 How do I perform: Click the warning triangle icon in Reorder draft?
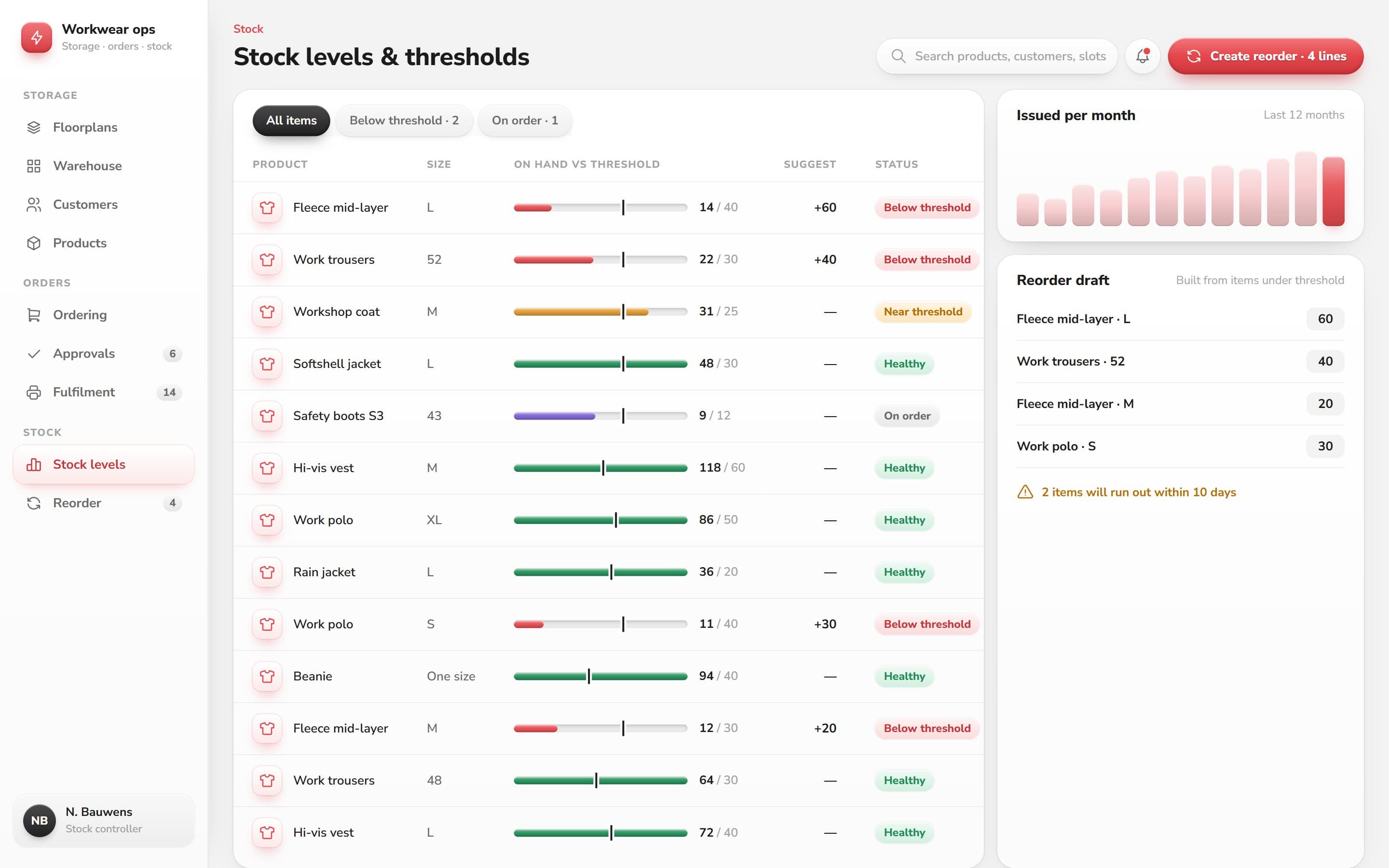(1025, 492)
